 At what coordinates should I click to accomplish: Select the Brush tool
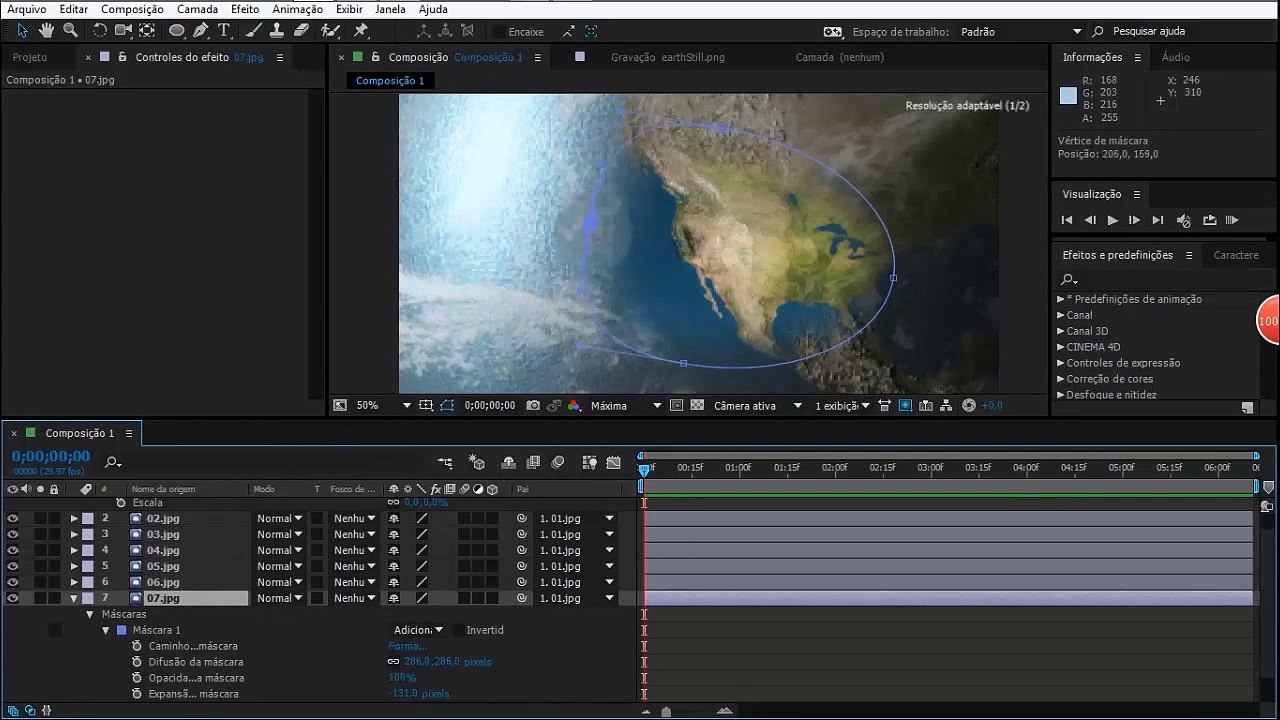(x=254, y=31)
